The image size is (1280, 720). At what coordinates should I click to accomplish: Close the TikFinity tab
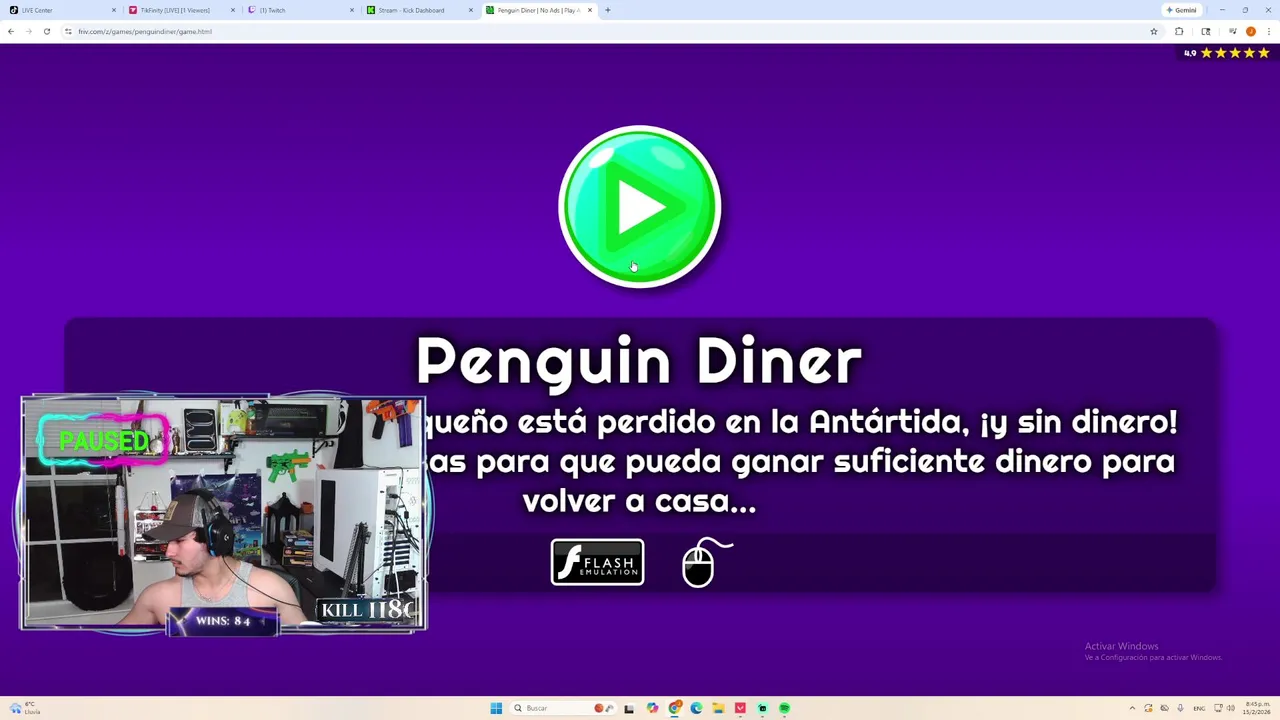pyautogui.click(x=233, y=10)
